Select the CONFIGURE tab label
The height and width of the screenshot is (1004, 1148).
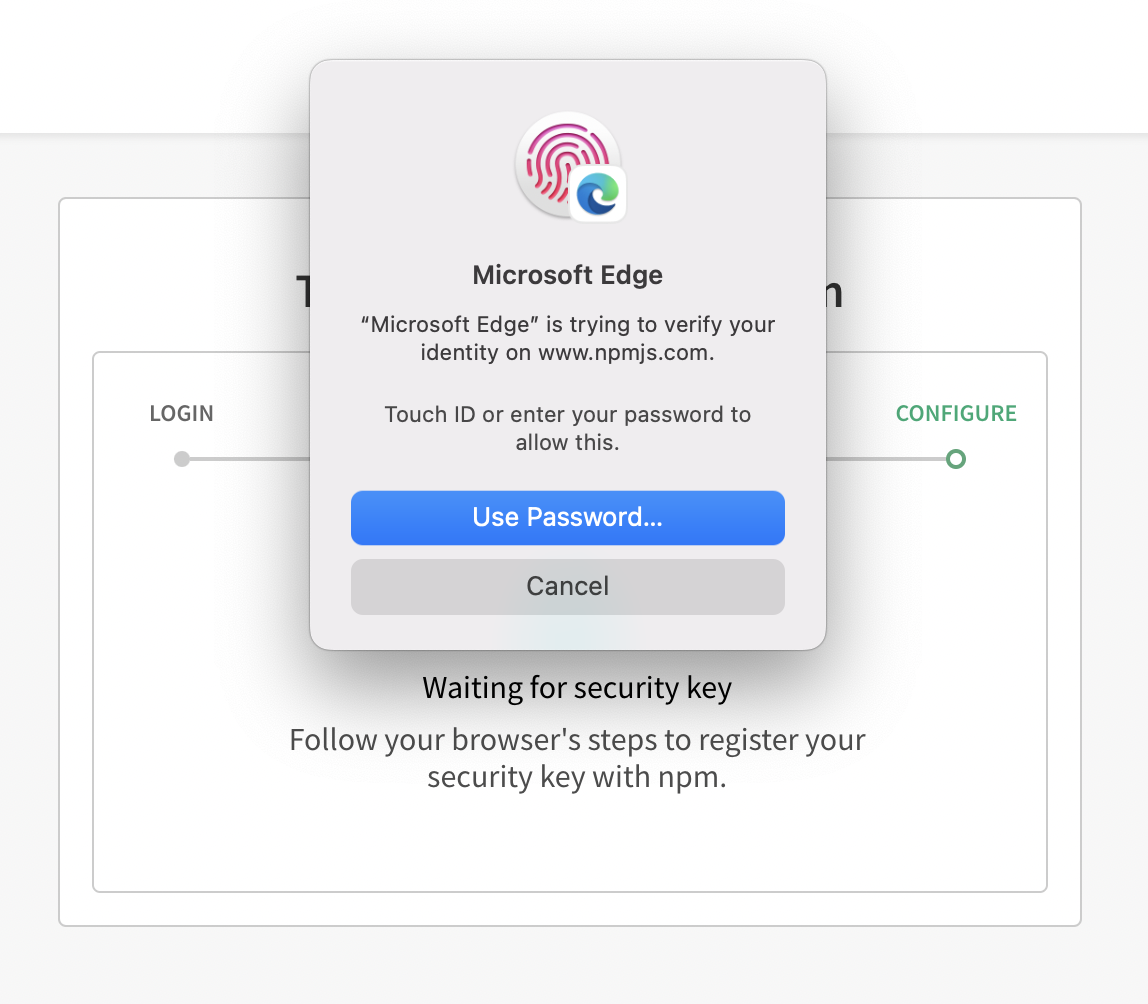click(x=956, y=413)
